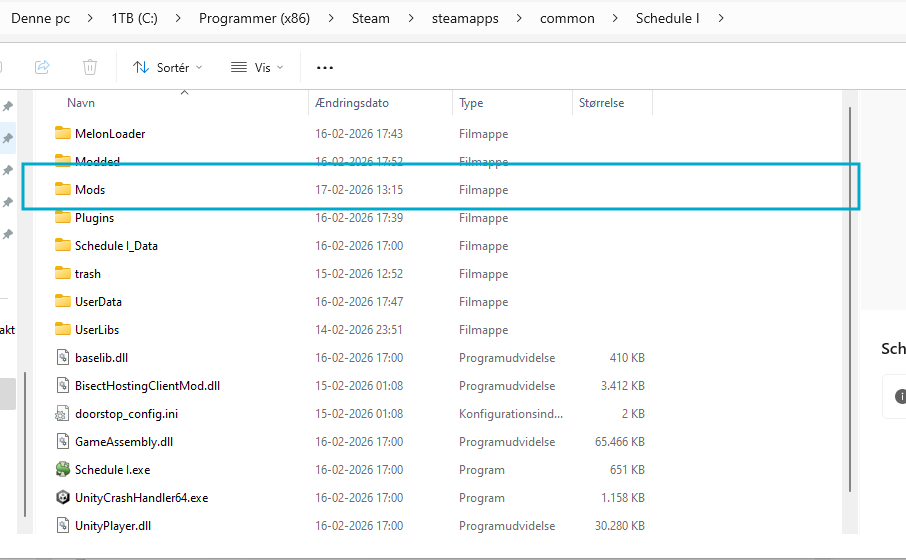The width and height of the screenshot is (906, 560).
Task: Select the doorstop_config.ini file name
Action: click(126, 414)
